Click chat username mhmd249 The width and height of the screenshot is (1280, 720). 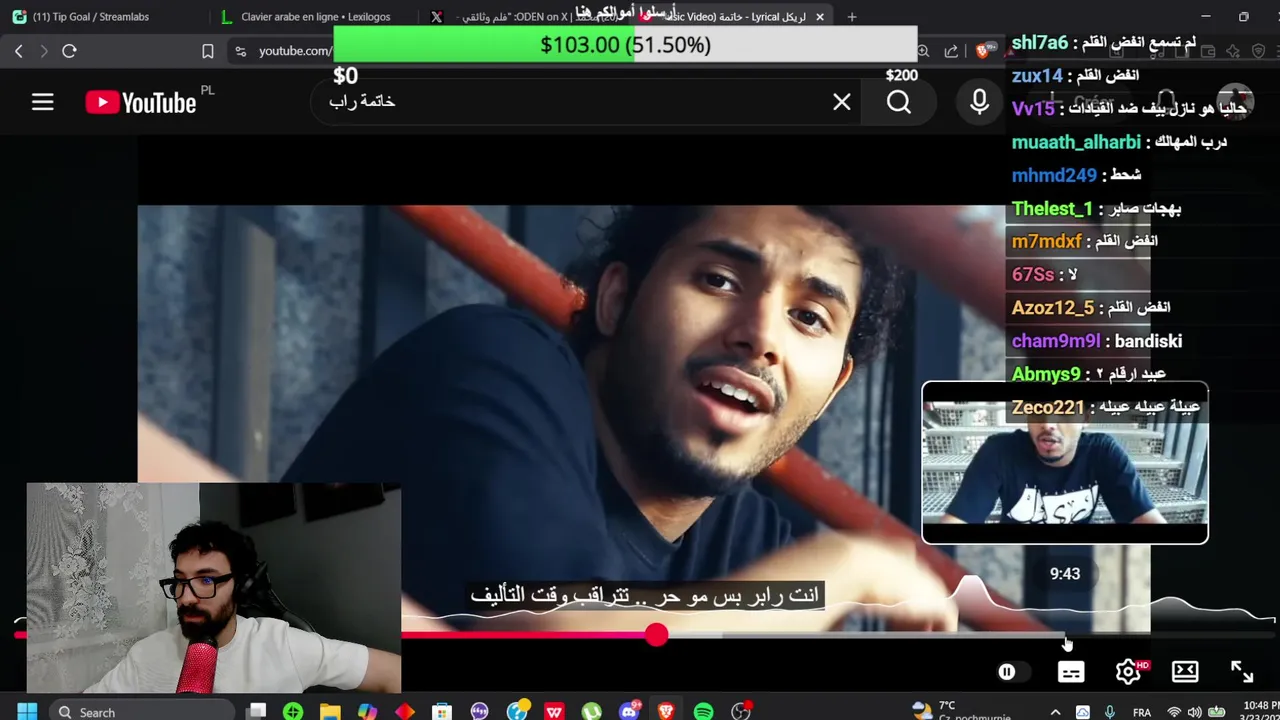(x=1054, y=175)
